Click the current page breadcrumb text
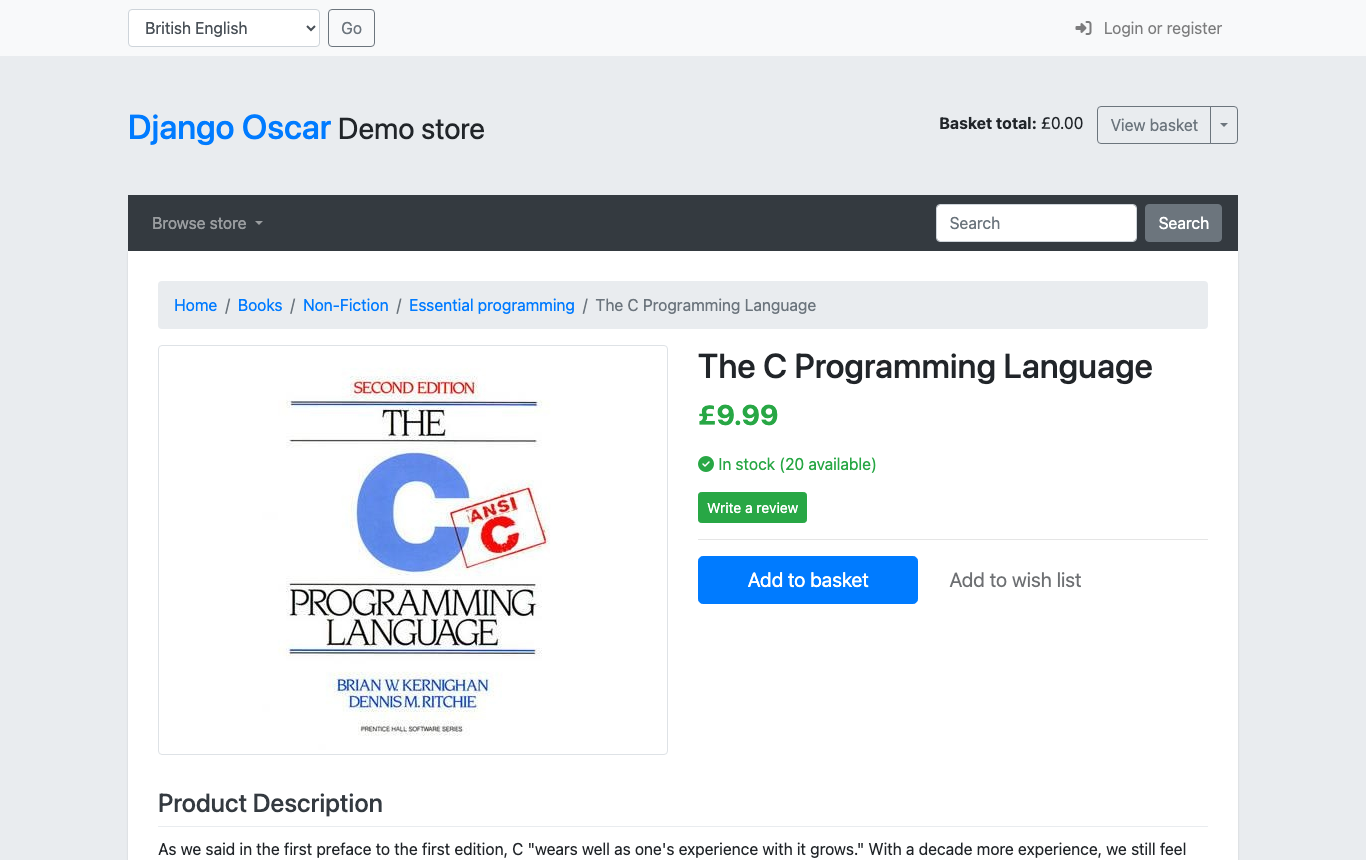This screenshot has width=1366, height=860. click(x=706, y=305)
